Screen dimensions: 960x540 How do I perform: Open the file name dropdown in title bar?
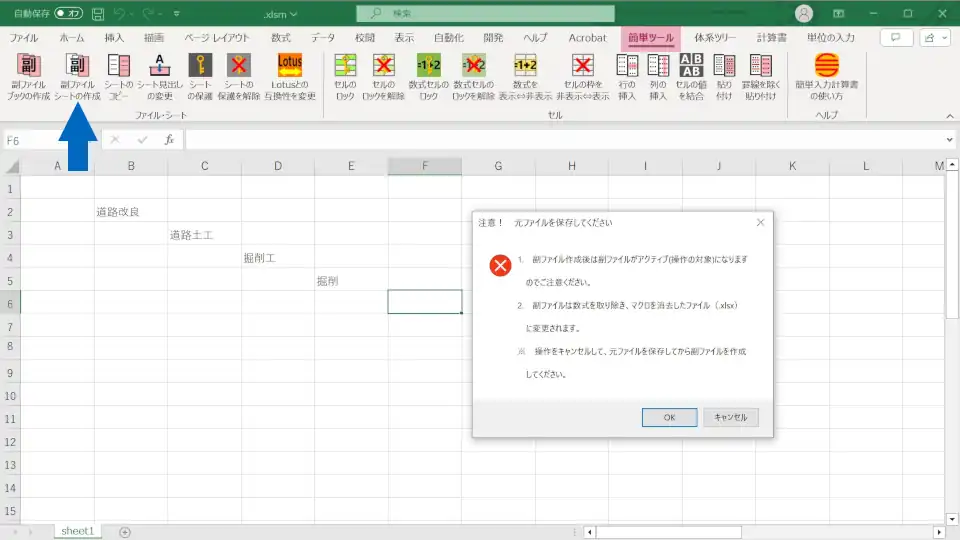click(294, 14)
